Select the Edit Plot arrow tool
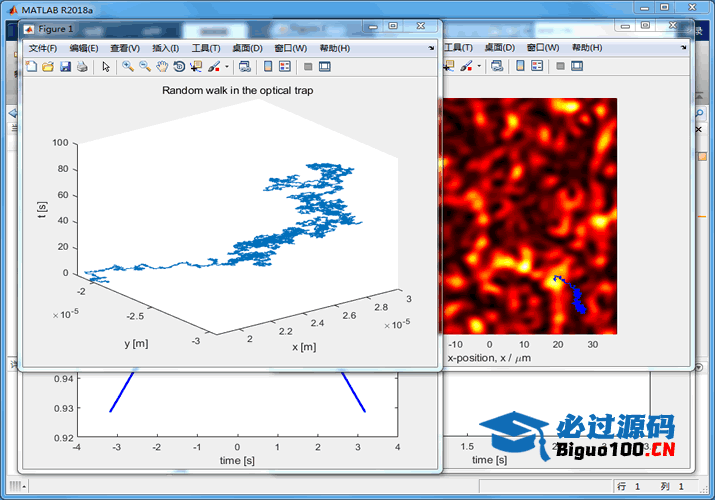This screenshot has height=500, width=715. tap(106, 67)
